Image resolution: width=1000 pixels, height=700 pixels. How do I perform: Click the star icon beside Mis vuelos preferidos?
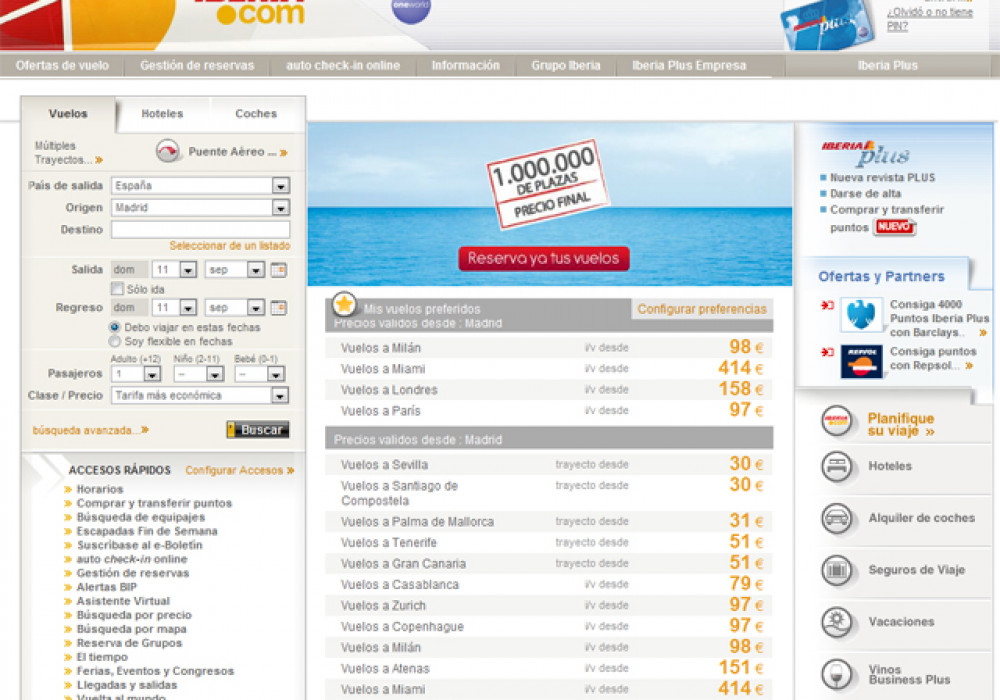[344, 304]
